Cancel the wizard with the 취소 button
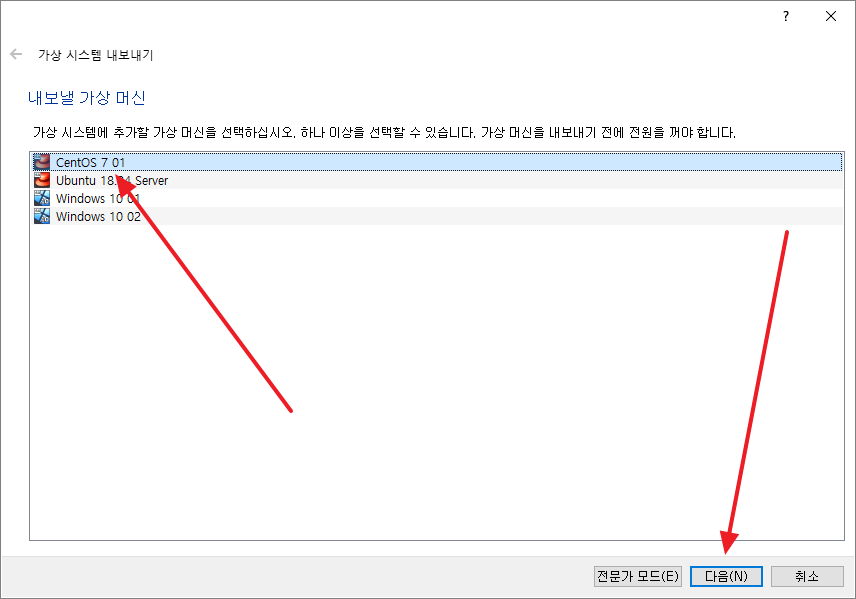The image size is (856, 599). (807, 576)
